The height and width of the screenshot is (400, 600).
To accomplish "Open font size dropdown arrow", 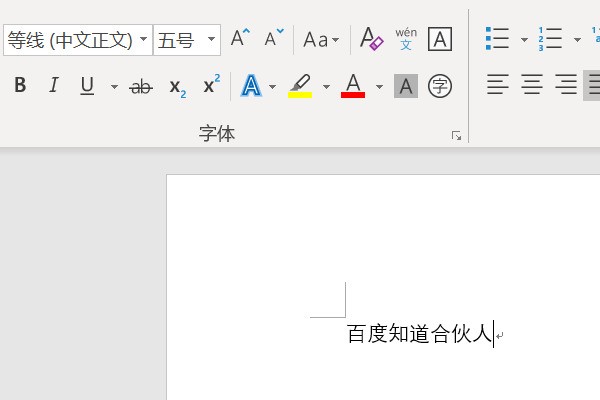I will pos(211,39).
